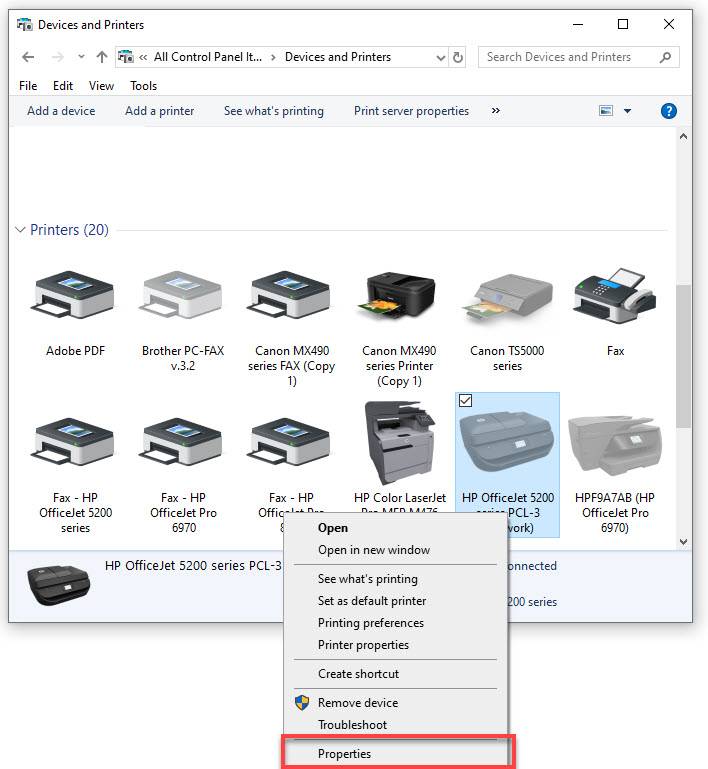Collapse the Printers (20) group

(21, 230)
